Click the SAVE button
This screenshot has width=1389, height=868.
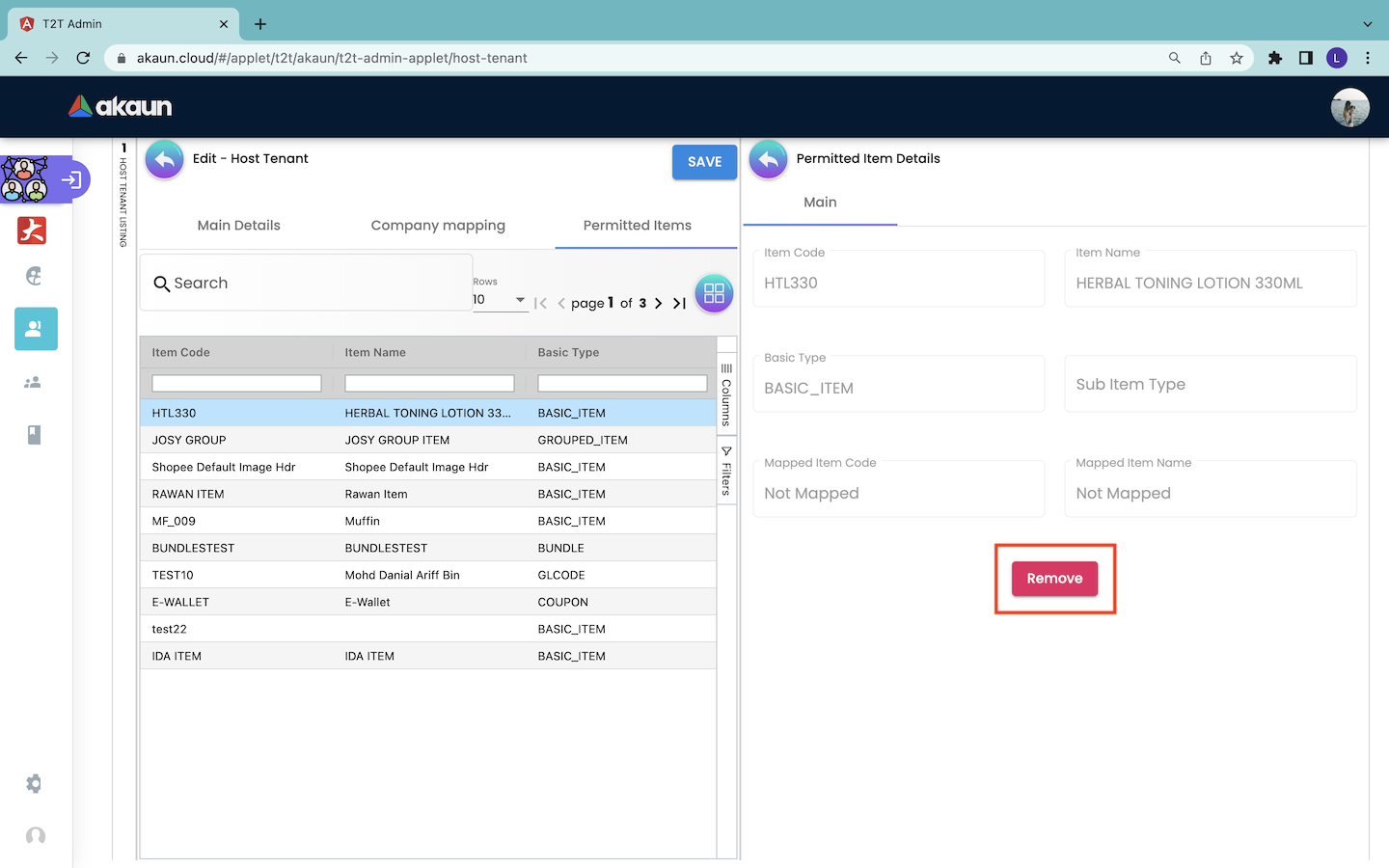(x=704, y=162)
